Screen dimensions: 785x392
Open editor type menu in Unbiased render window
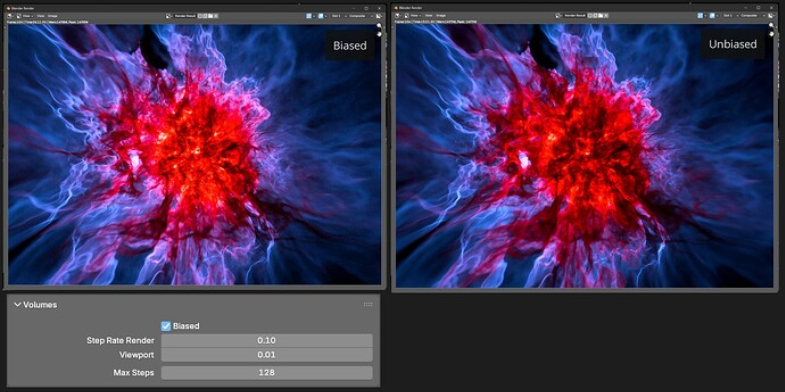pos(399,16)
